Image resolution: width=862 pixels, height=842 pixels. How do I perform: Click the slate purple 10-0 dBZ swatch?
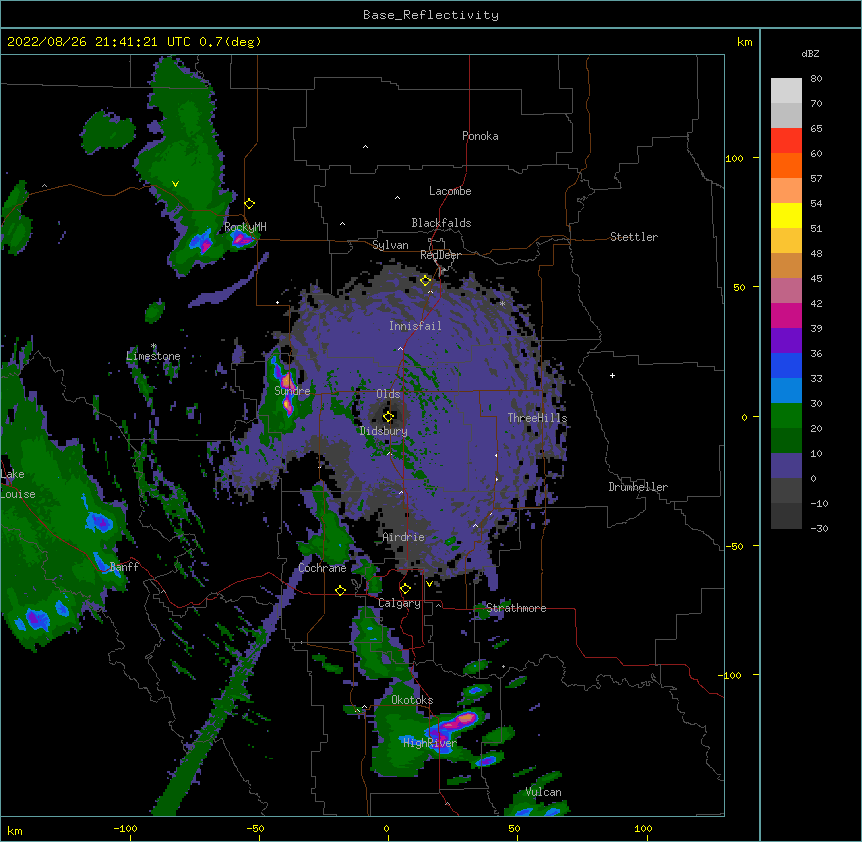click(786, 466)
